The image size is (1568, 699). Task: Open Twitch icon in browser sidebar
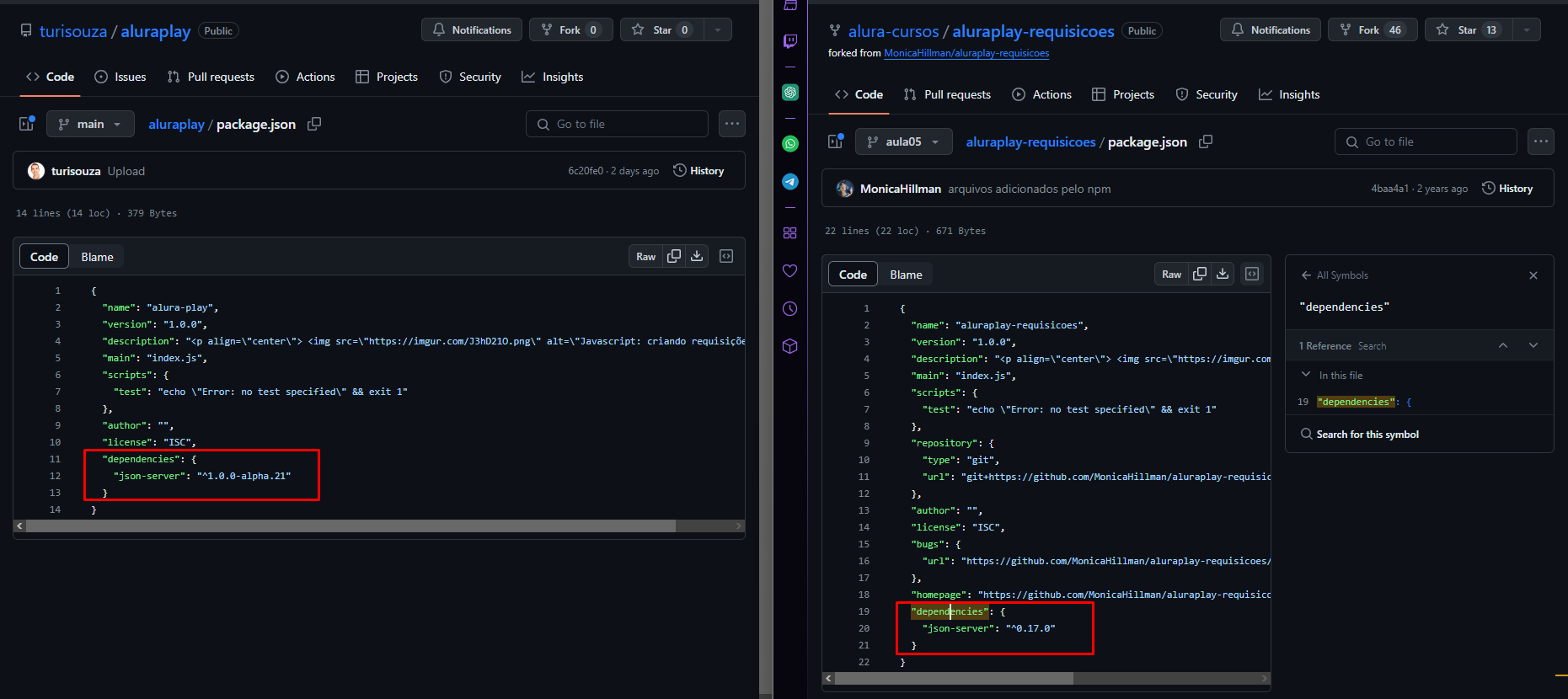pyautogui.click(x=790, y=40)
